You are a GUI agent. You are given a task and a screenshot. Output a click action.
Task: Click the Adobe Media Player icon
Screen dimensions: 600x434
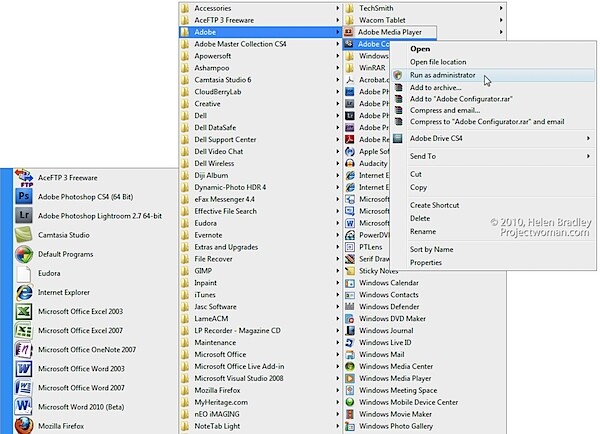(x=349, y=32)
